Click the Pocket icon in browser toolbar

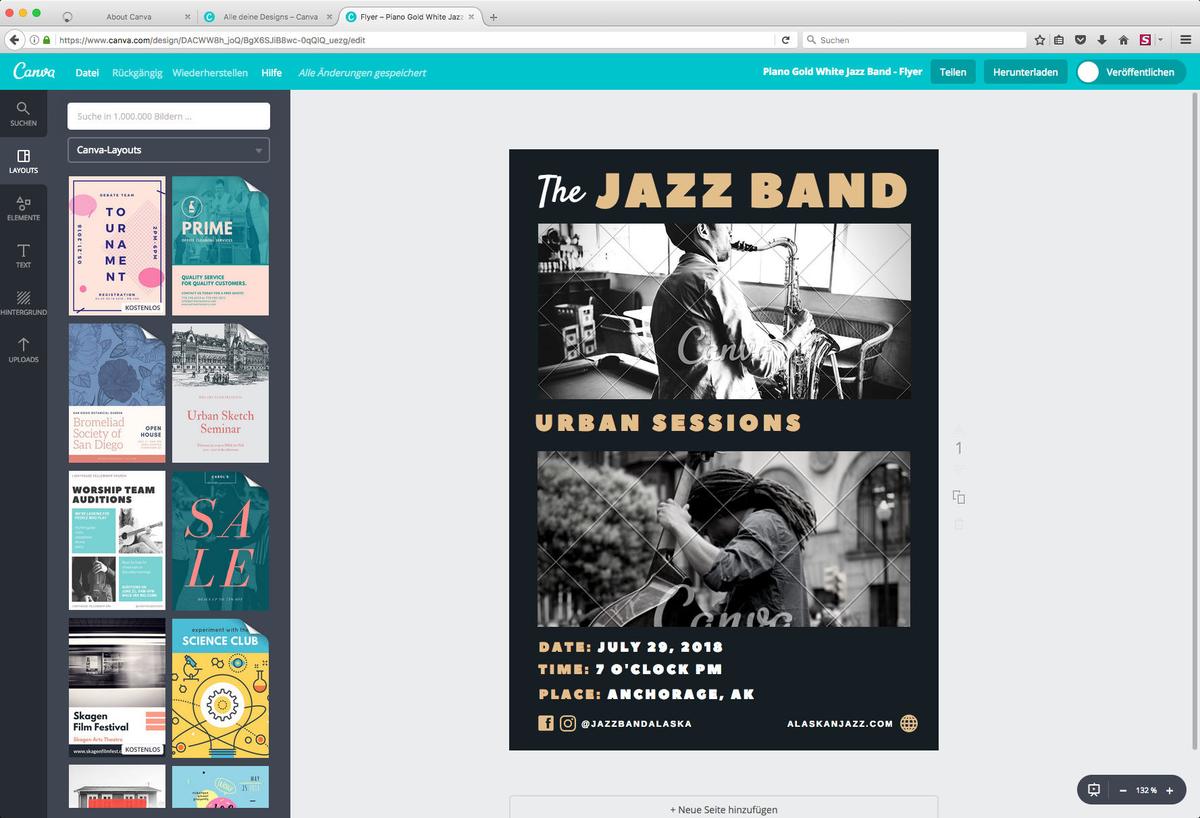(1081, 40)
